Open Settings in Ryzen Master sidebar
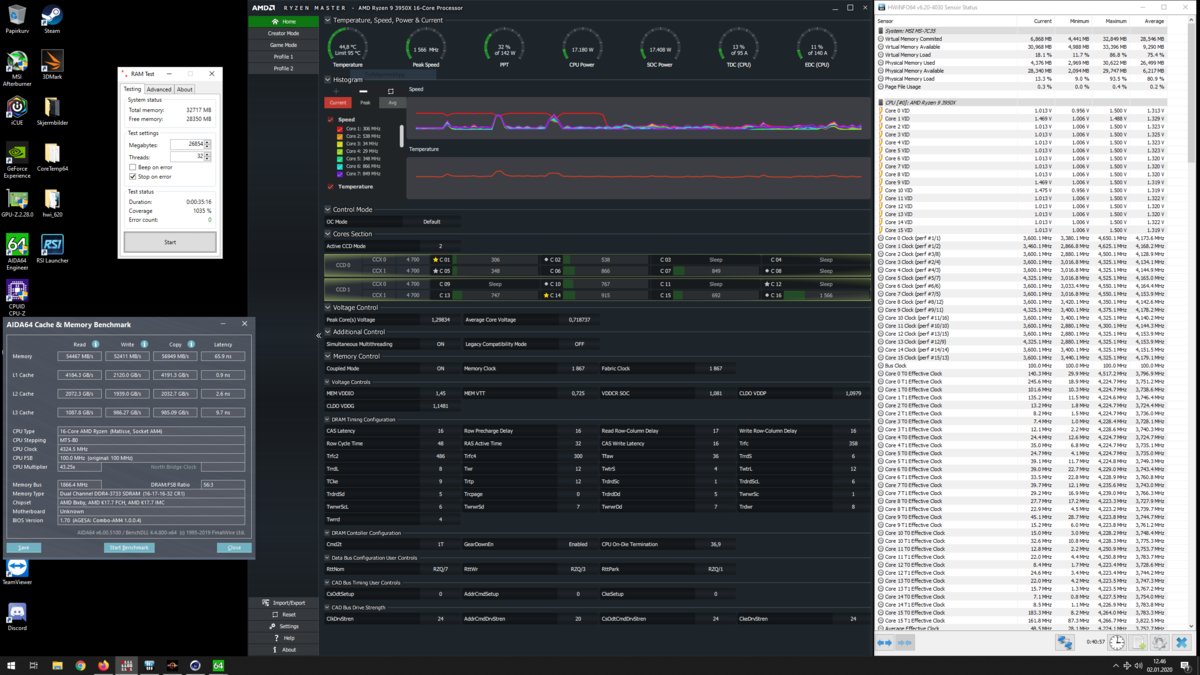 tap(283, 626)
